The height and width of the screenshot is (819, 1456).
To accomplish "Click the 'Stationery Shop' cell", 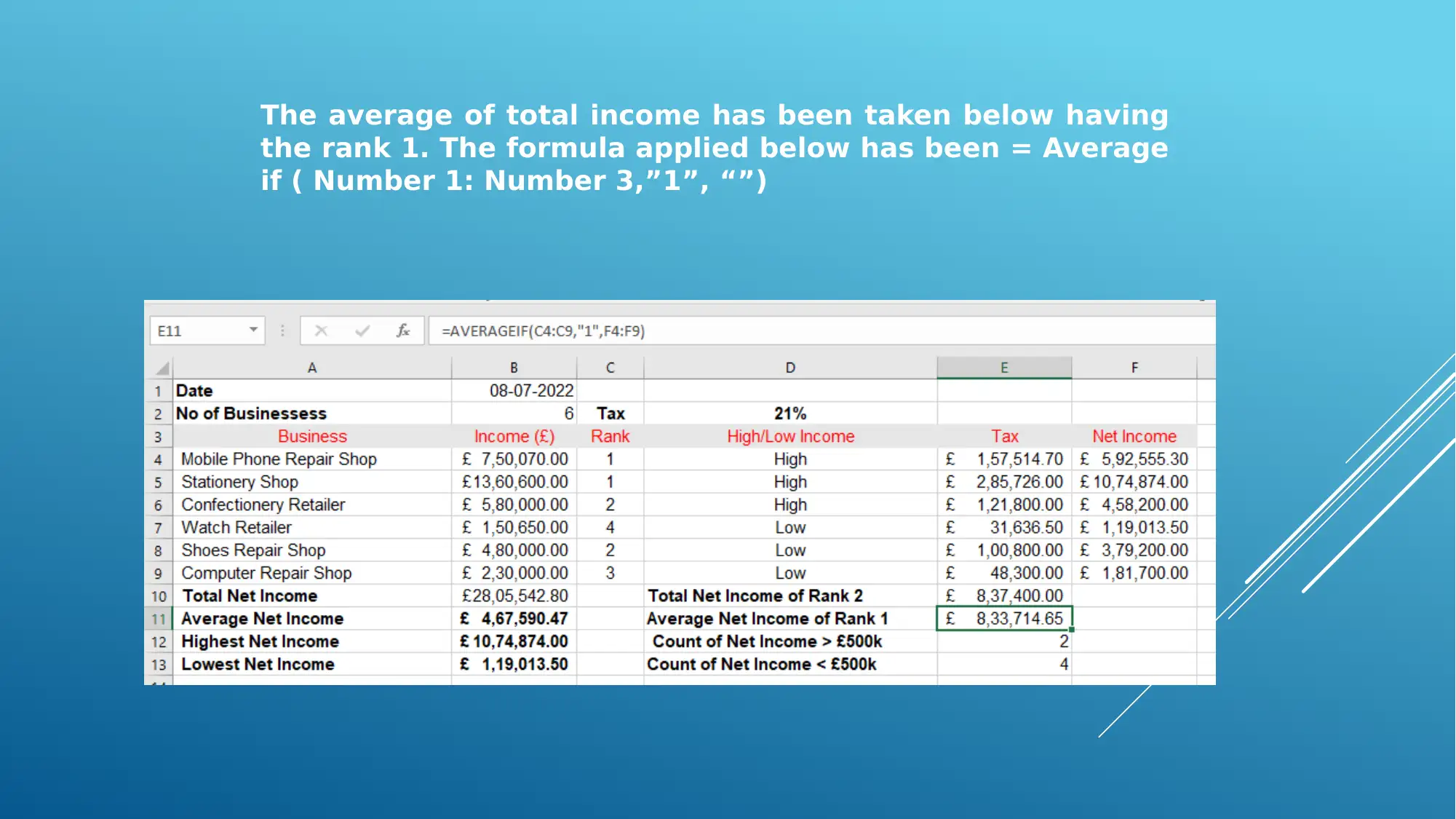I will 312,482.
